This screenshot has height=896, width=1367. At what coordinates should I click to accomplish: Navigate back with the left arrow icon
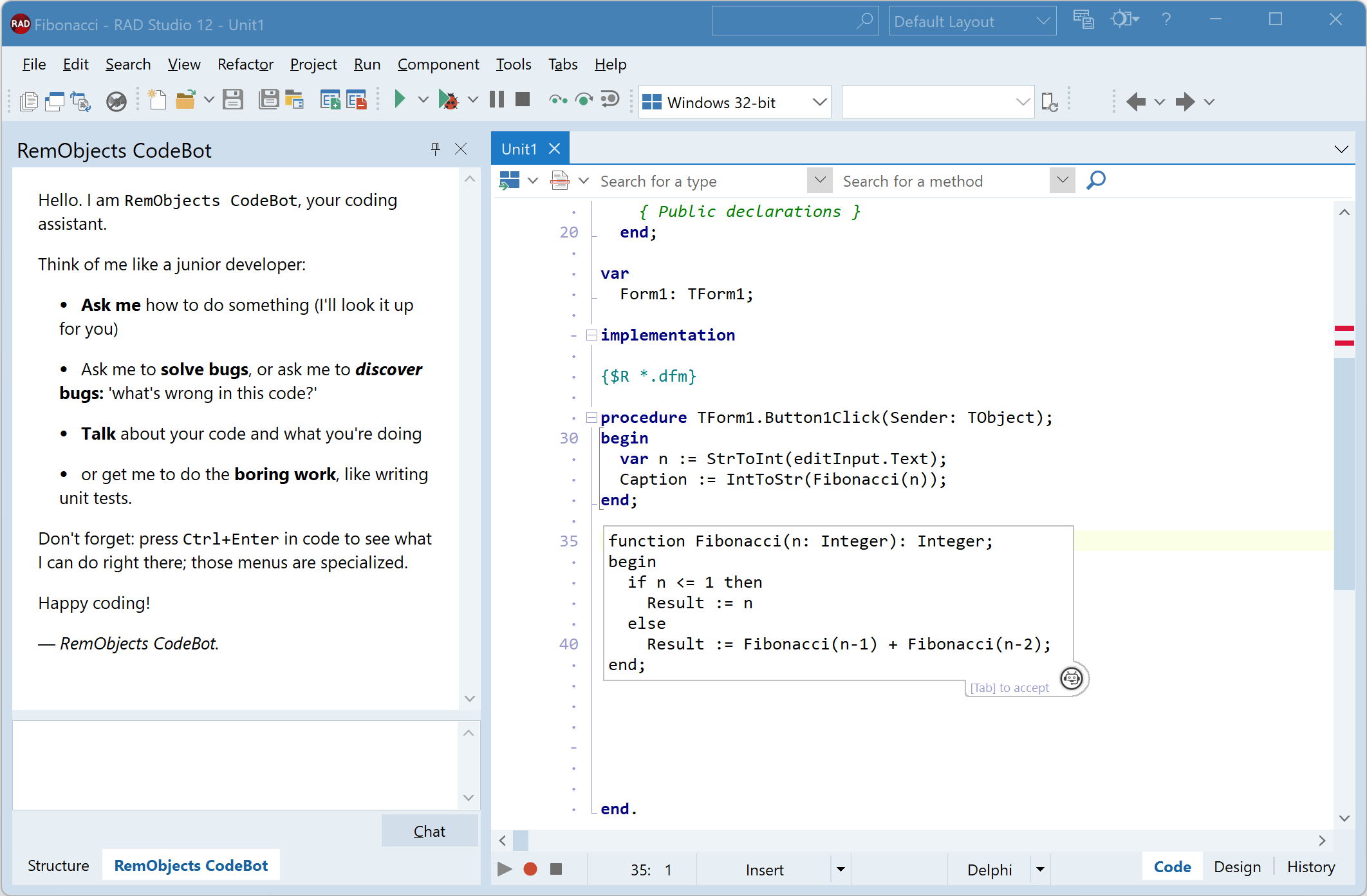(x=1136, y=102)
